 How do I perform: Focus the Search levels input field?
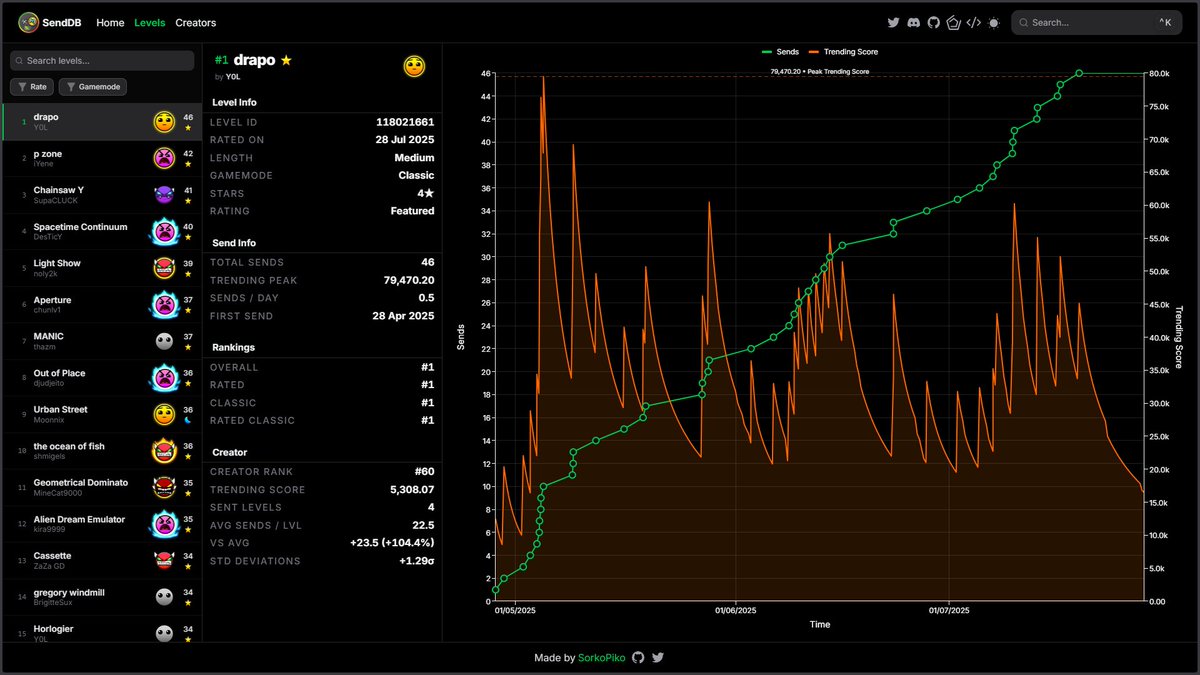pyautogui.click(x=102, y=61)
